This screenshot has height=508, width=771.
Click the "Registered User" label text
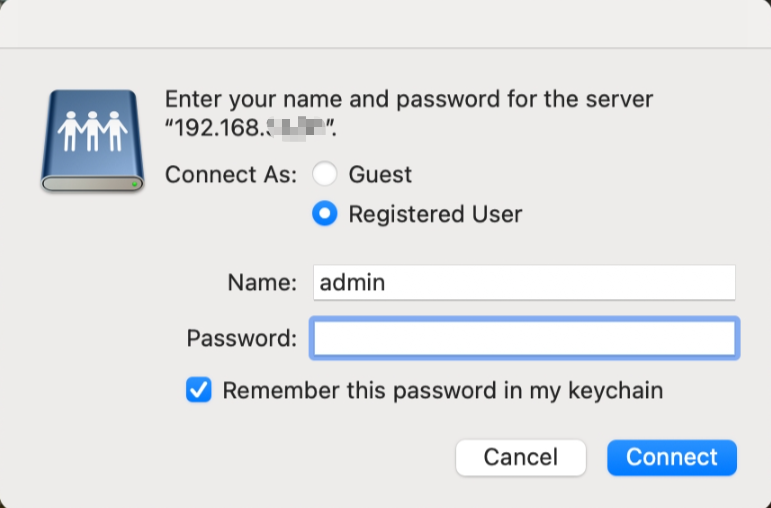(435, 214)
